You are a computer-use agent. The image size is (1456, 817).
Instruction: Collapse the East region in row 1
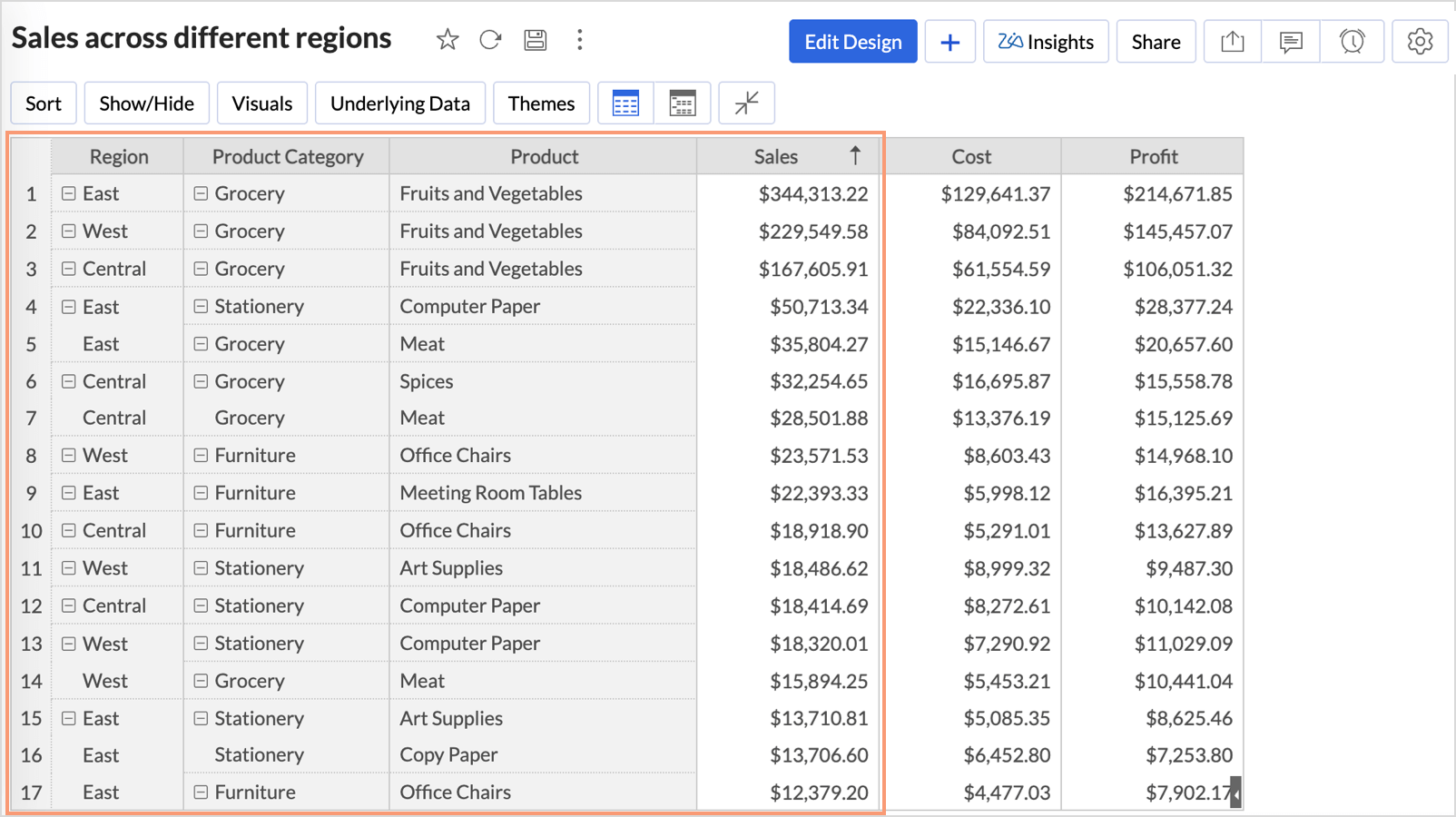coord(69,193)
